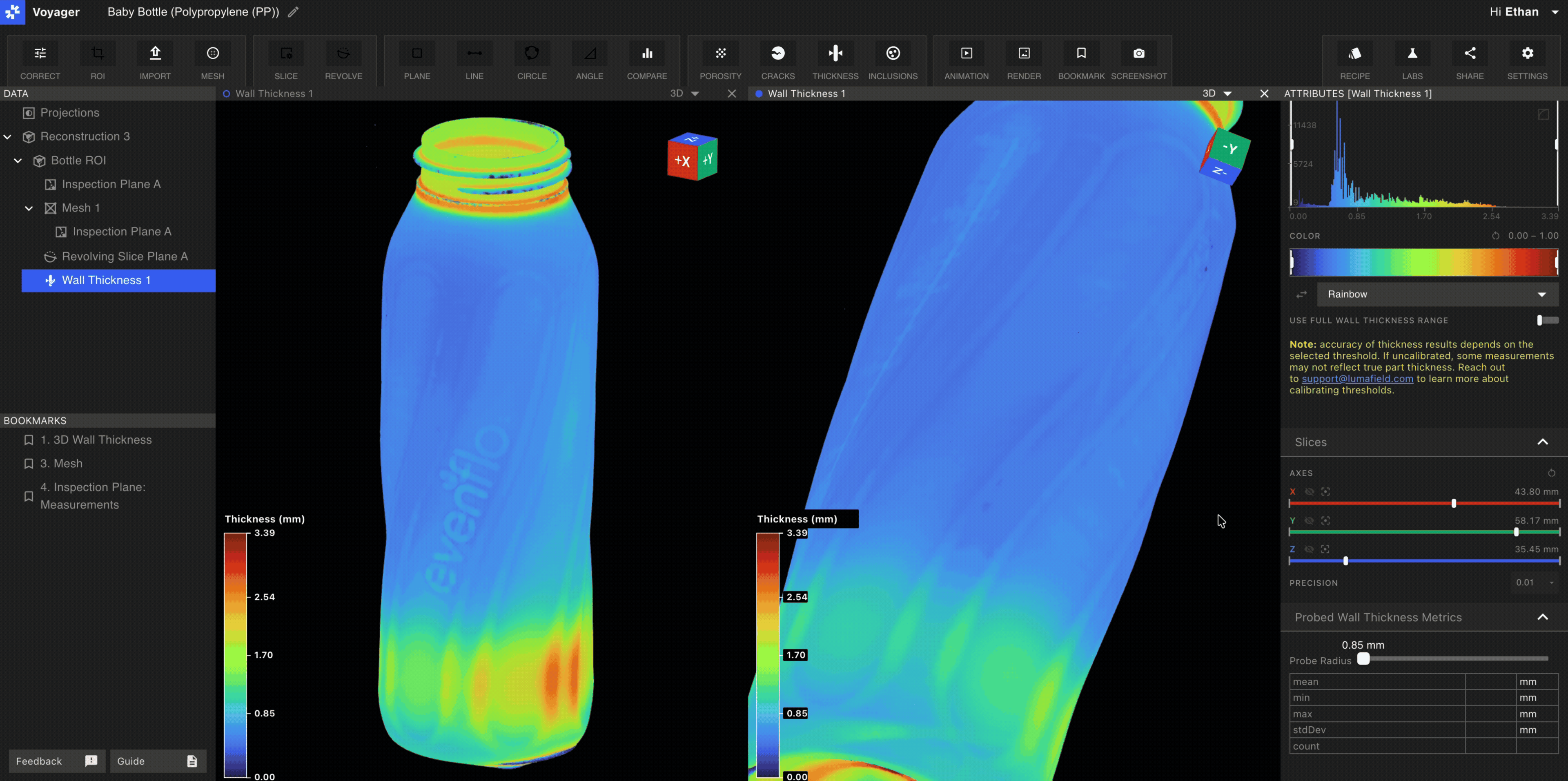Toggle Z axis slice visibility eye
Screen dimensions: 1568x781
pos(1309,549)
